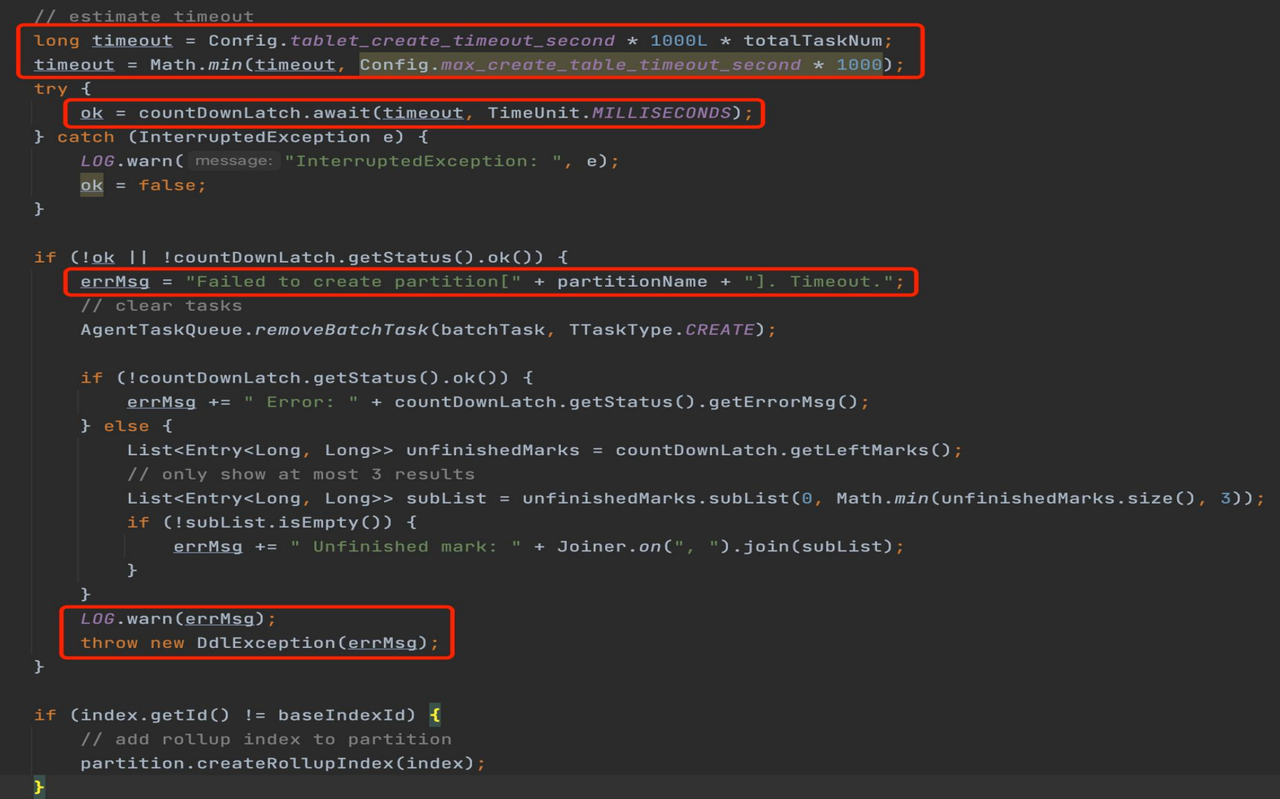Click "await" in the countDownLatch.await call
The image size is (1280, 799).
pyautogui.click(x=343, y=113)
